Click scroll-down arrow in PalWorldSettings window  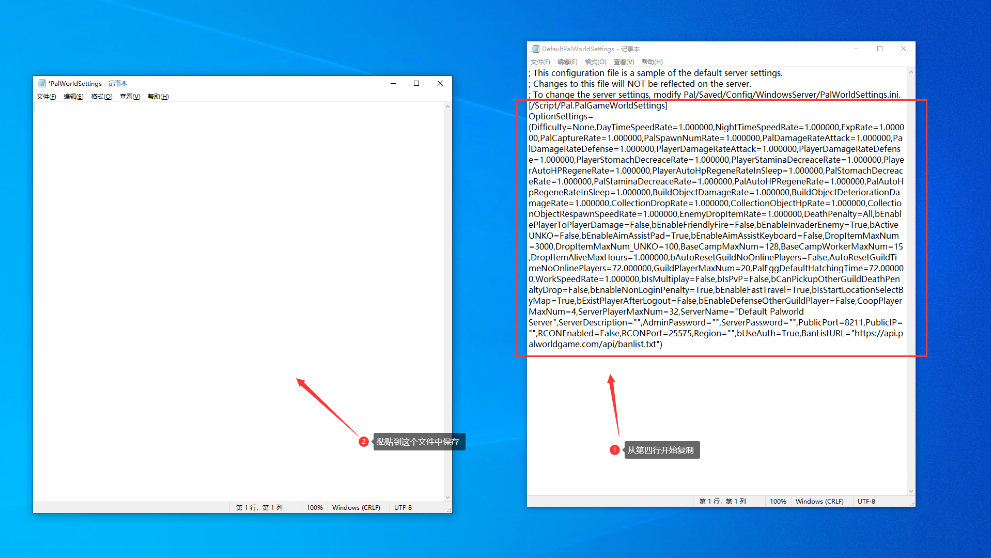click(x=447, y=497)
